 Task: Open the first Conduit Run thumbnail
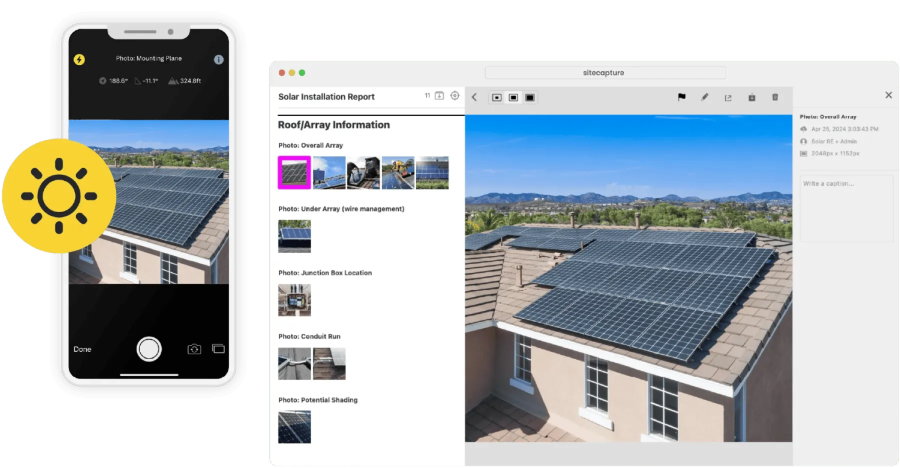pyautogui.click(x=294, y=363)
